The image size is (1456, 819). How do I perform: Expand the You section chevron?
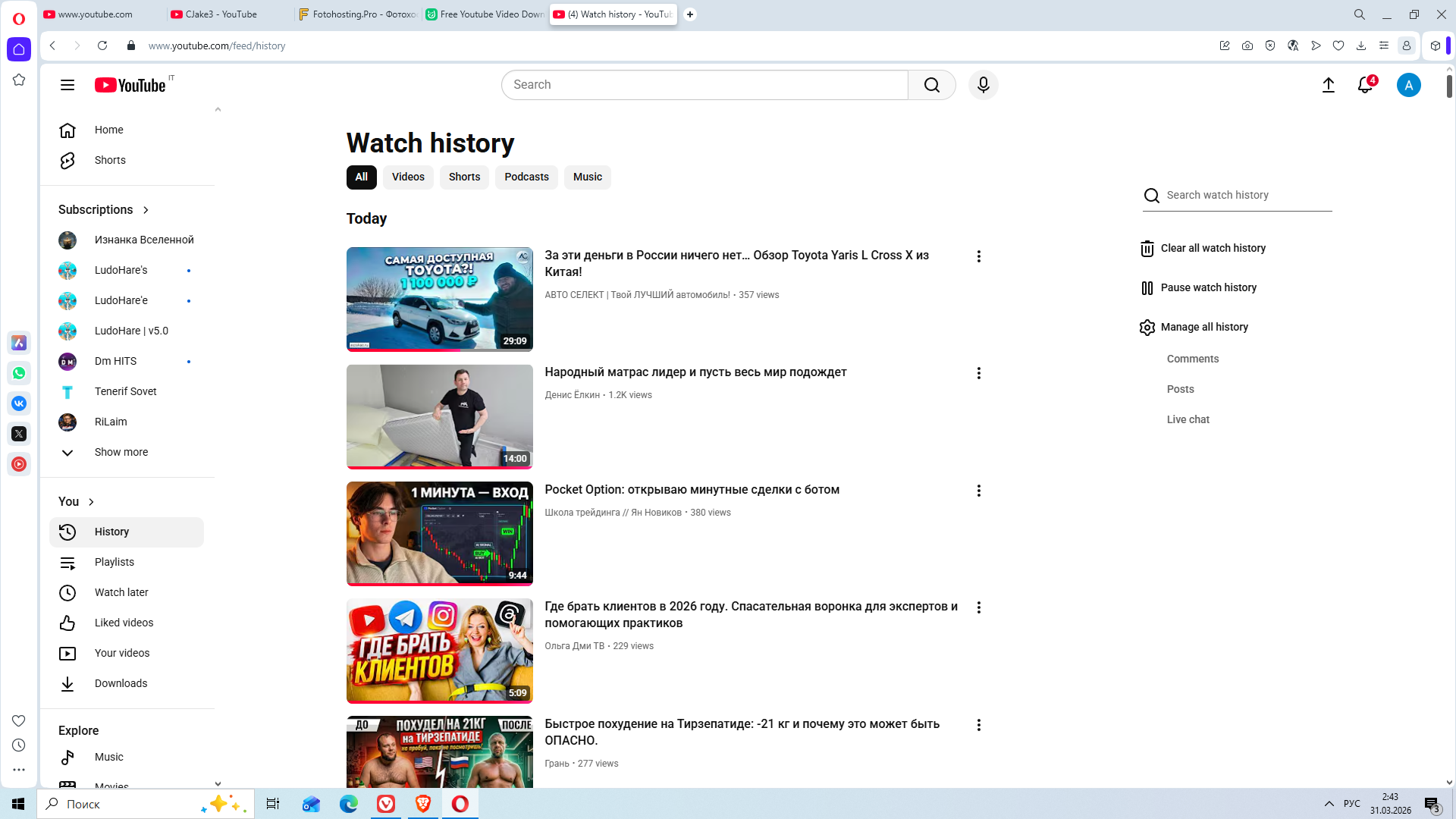tap(91, 502)
